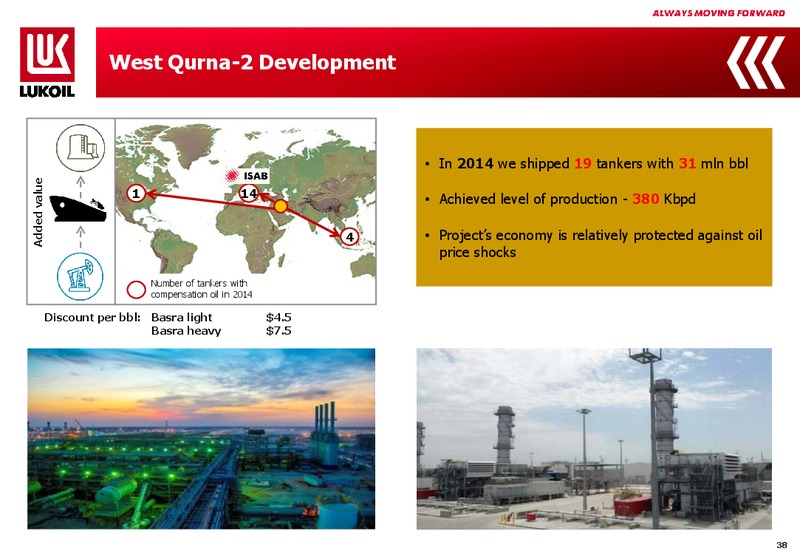This screenshot has height=554, width=800.
Task: Click the orange origin dot on map
Action: [x=281, y=207]
